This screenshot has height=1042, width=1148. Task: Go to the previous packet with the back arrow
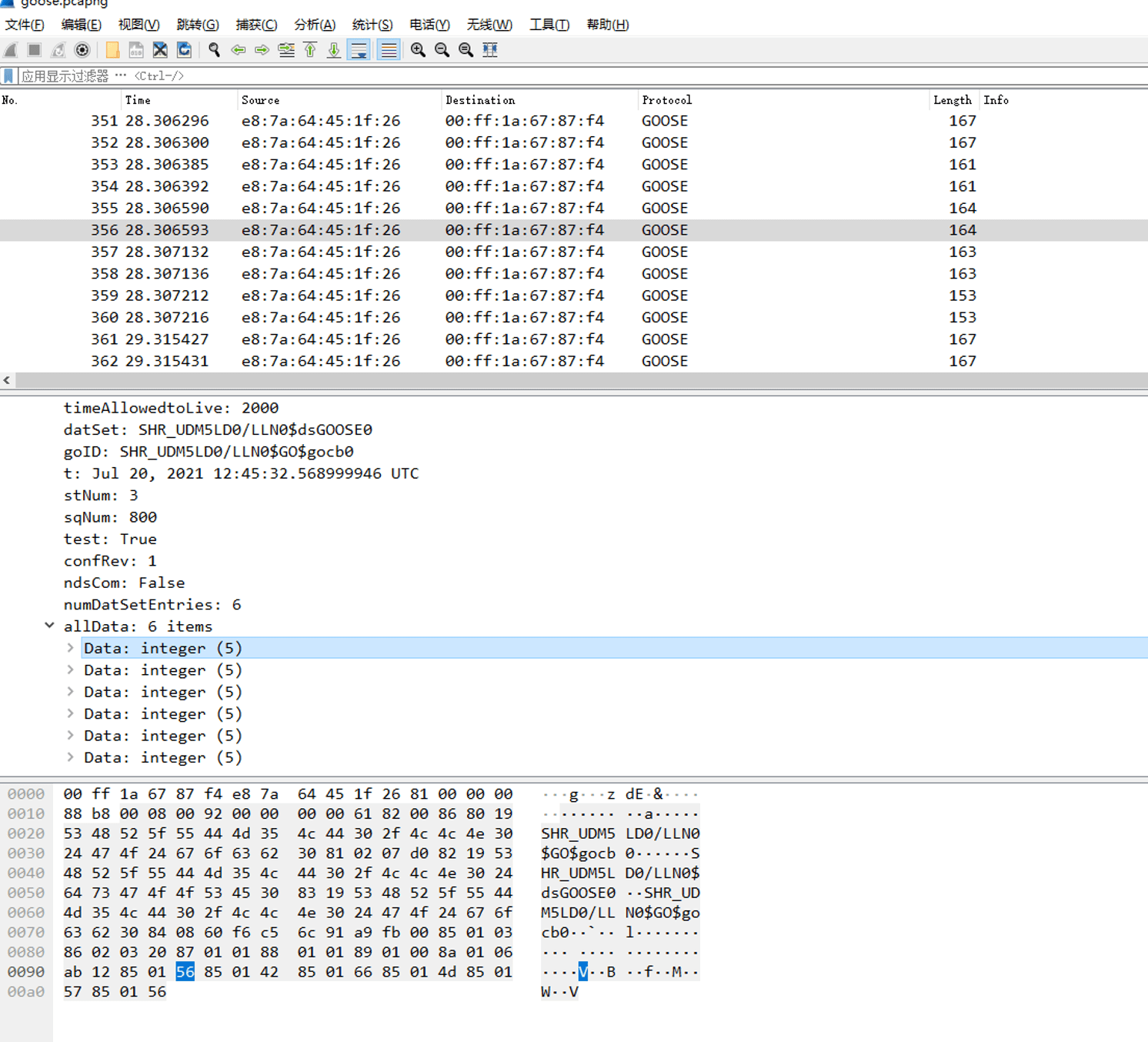pyautogui.click(x=239, y=50)
